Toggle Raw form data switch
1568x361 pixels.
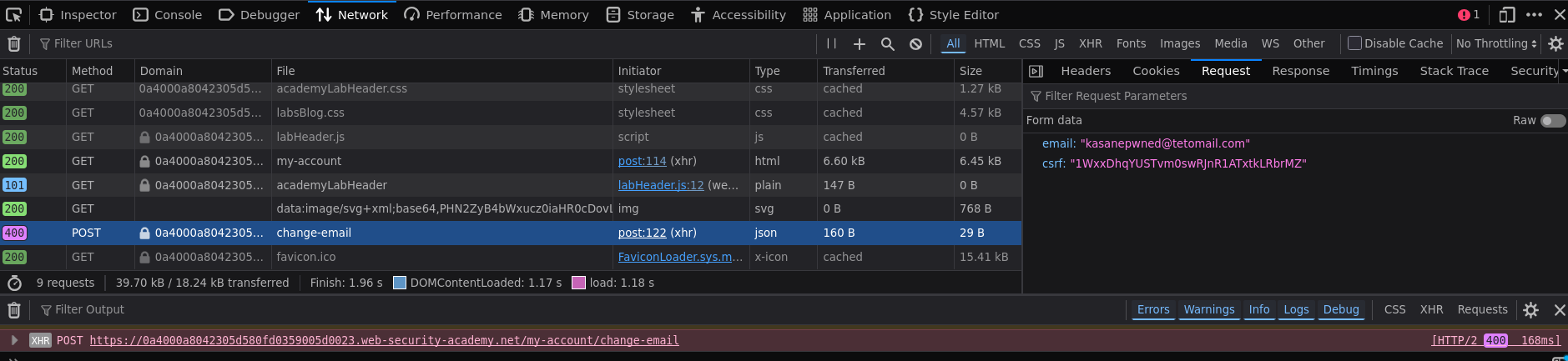tap(1552, 121)
